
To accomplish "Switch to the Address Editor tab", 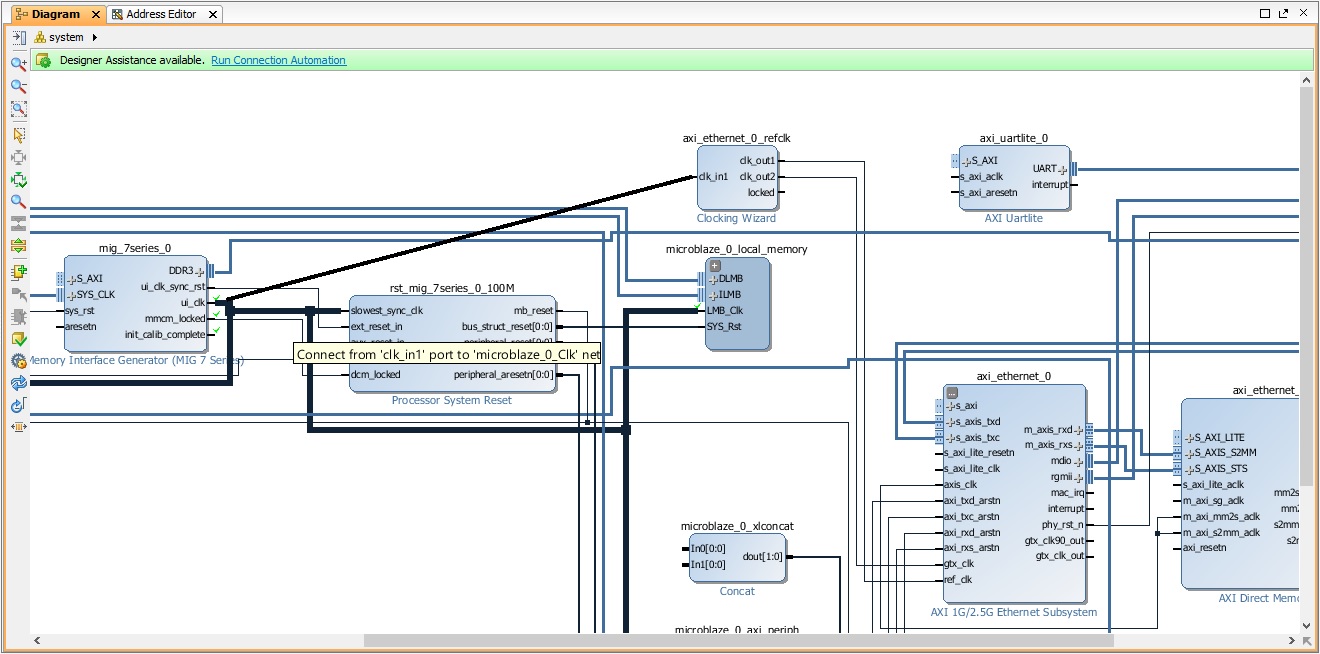I will (160, 14).
